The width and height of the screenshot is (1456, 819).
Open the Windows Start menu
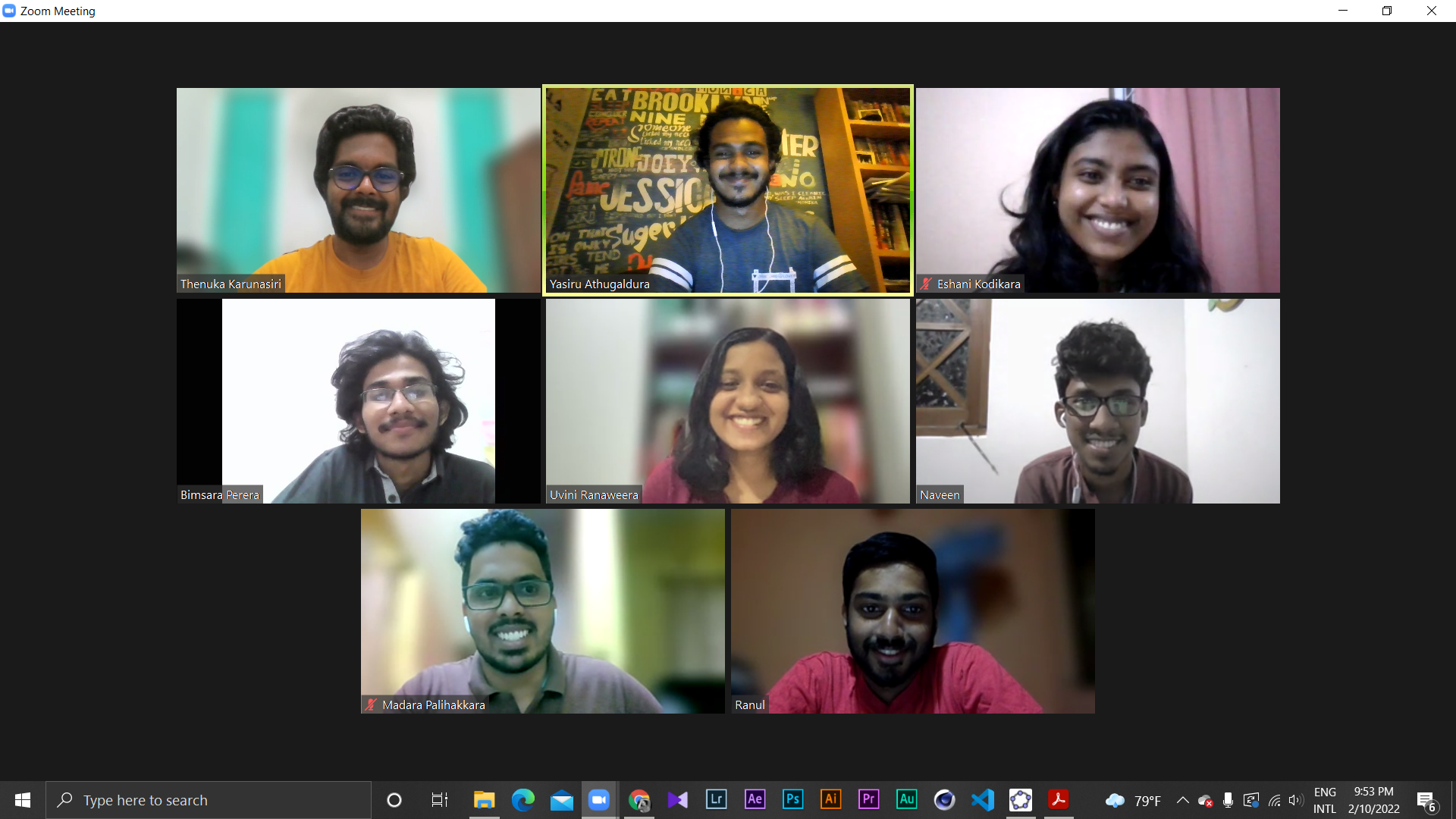point(23,800)
